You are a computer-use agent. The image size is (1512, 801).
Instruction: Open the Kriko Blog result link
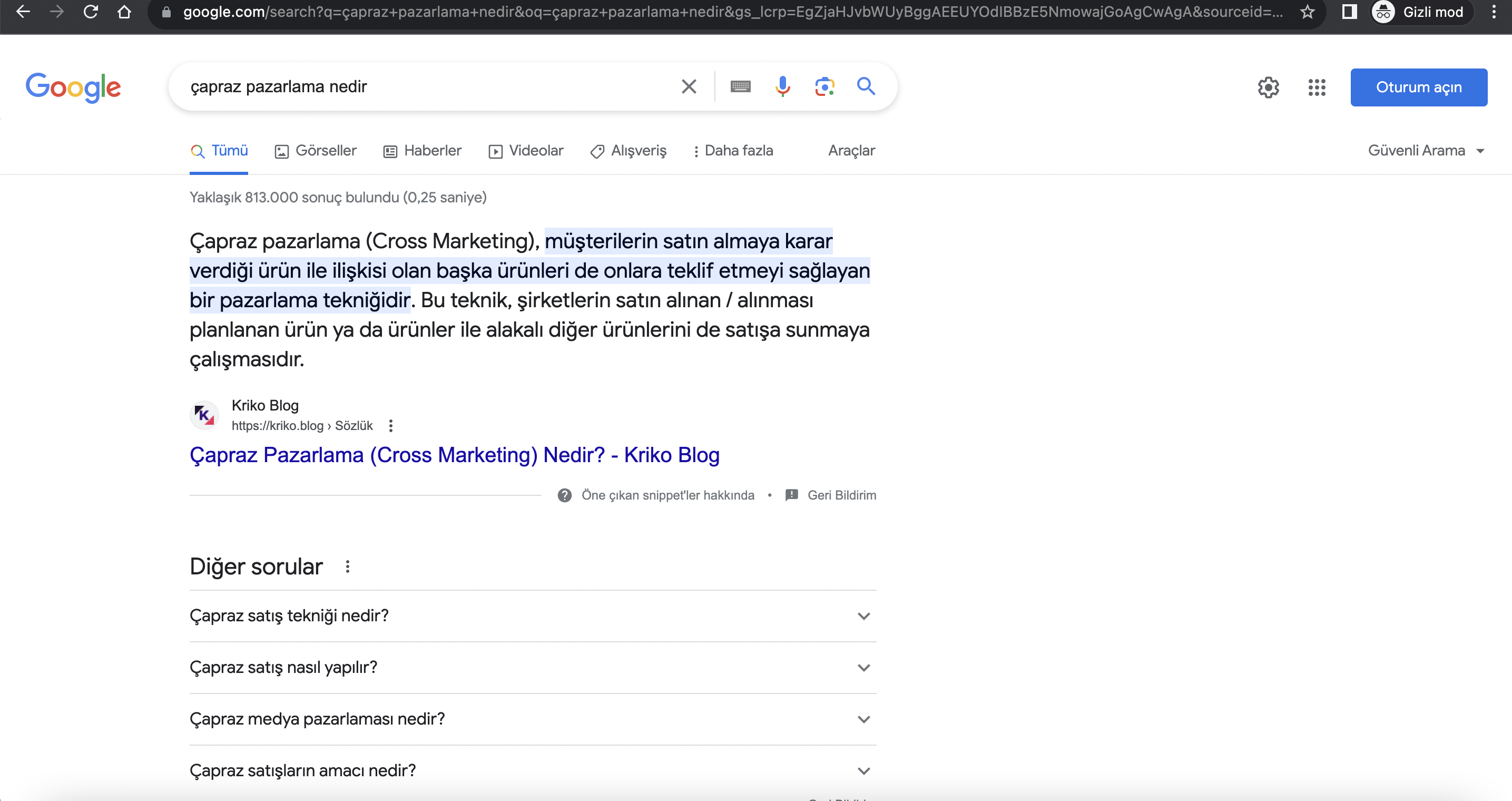(x=454, y=455)
